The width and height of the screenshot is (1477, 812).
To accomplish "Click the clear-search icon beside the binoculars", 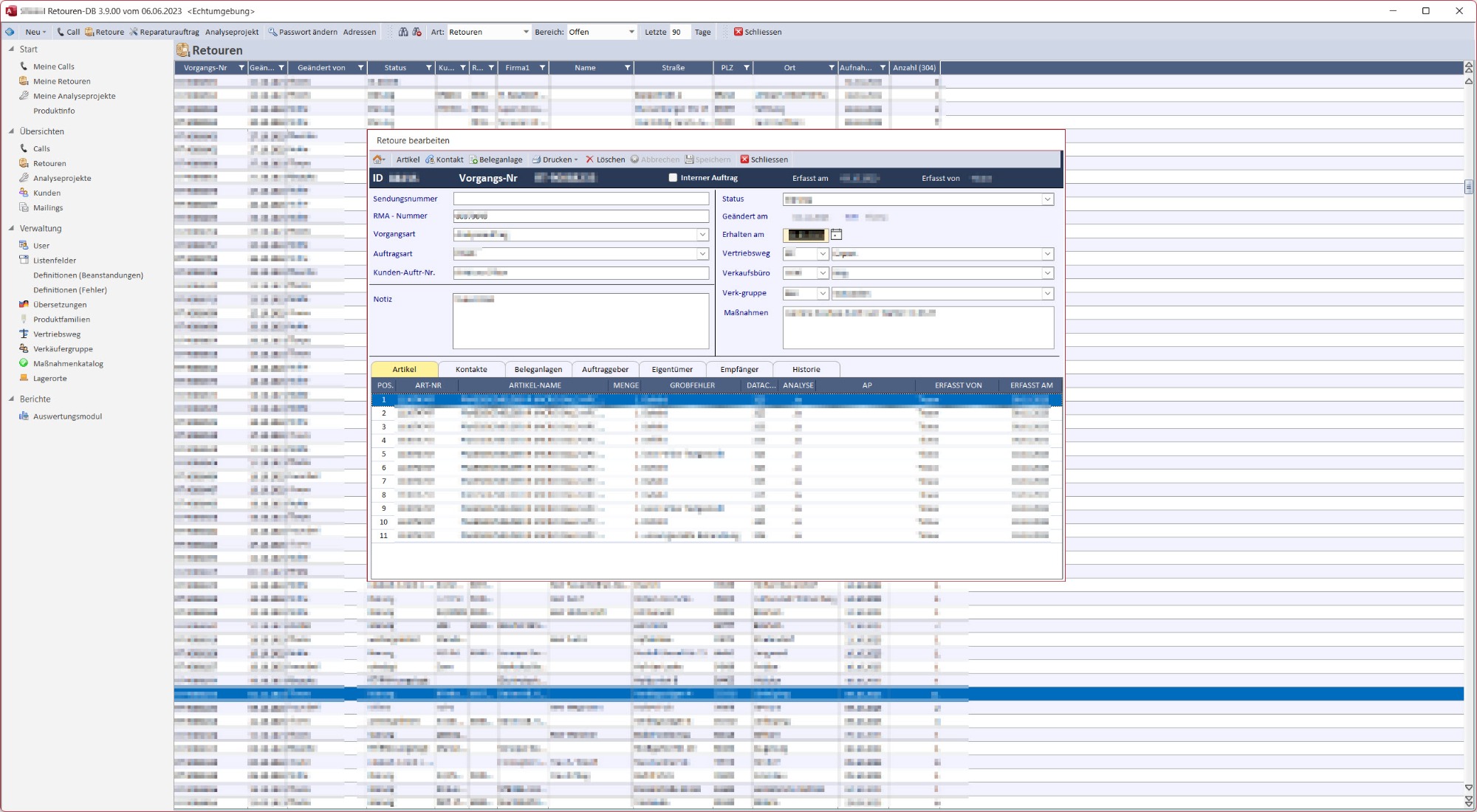I will (x=417, y=32).
